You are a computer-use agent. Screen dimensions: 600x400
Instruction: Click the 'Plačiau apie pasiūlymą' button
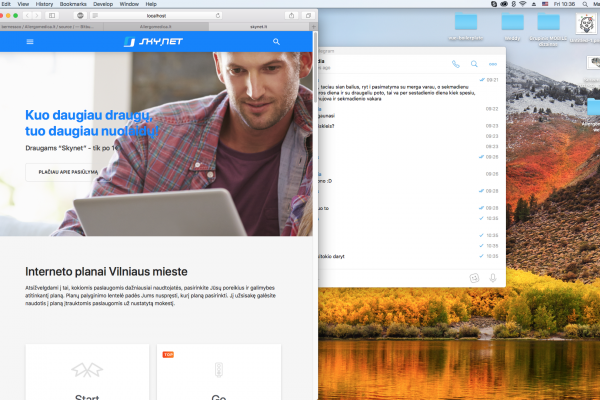click(68, 172)
